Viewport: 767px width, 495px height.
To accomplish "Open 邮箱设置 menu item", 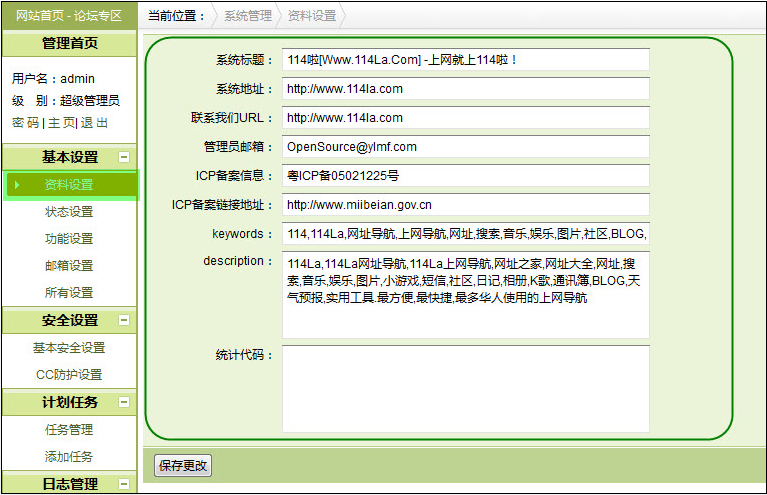I will coord(69,266).
